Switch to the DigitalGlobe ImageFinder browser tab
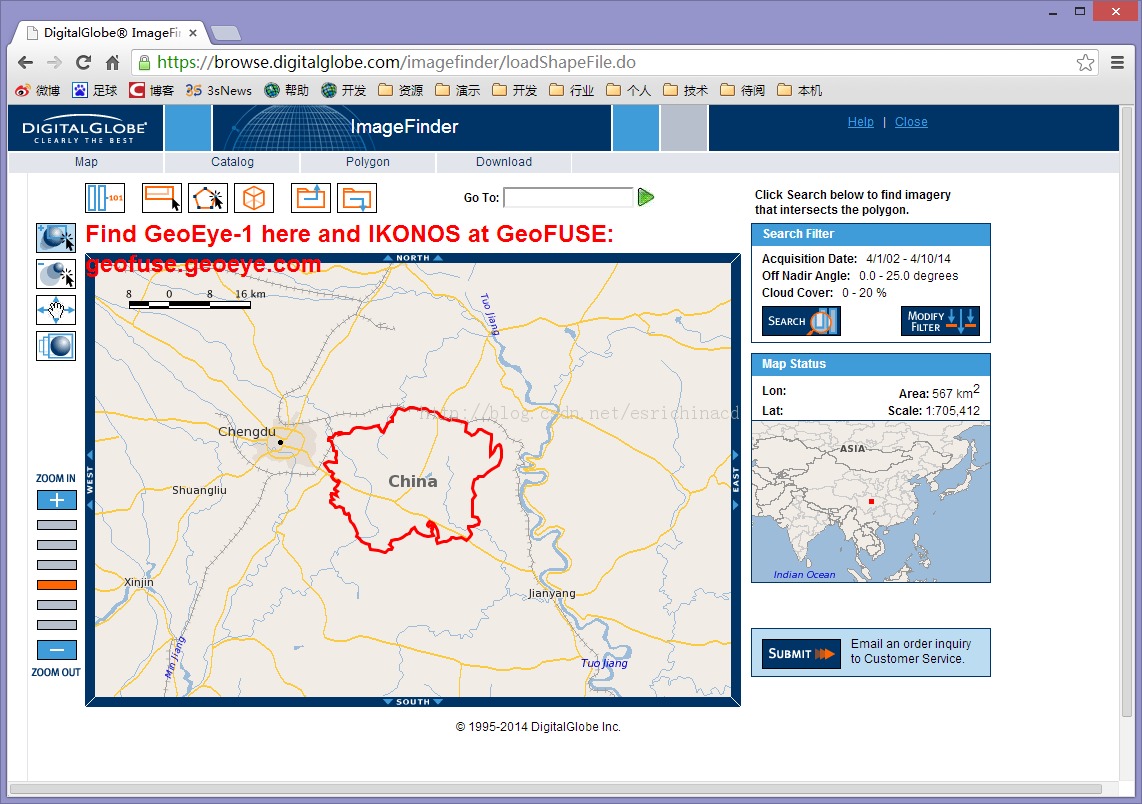The width and height of the screenshot is (1142, 804). [111, 33]
